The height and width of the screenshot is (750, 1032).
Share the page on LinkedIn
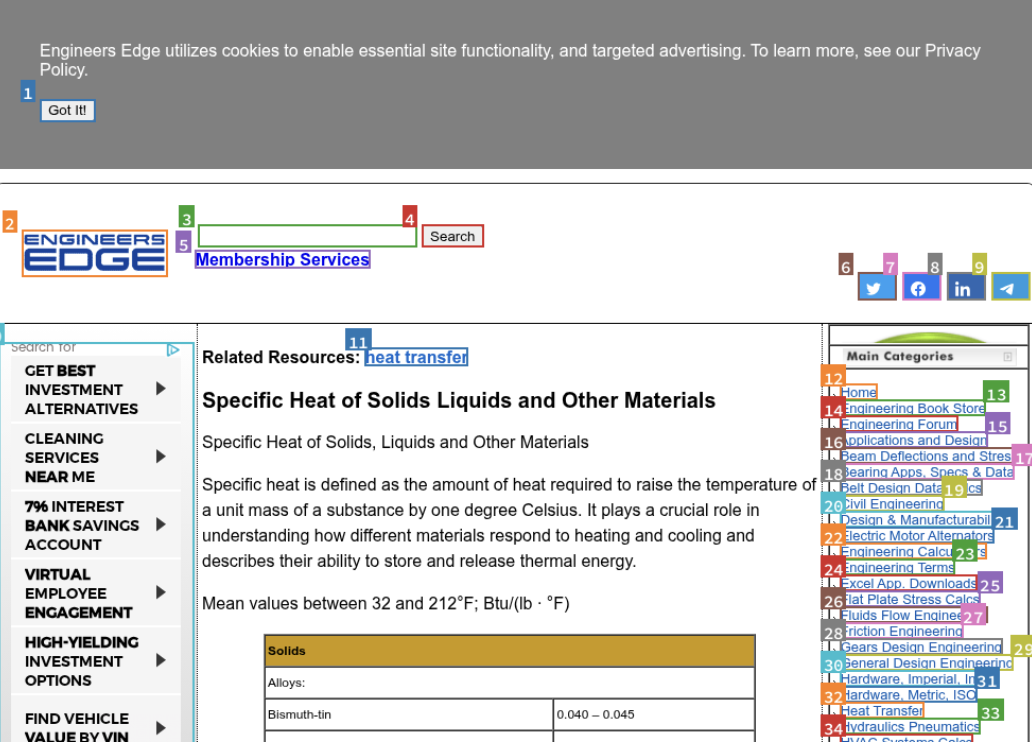(x=965, y=287)
